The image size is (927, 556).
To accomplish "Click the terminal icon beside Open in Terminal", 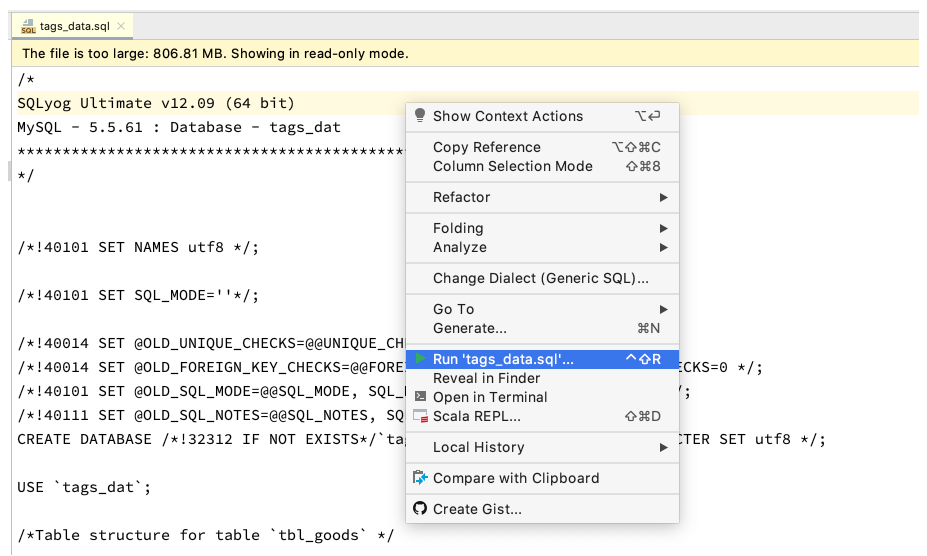I will coord(420,396).
